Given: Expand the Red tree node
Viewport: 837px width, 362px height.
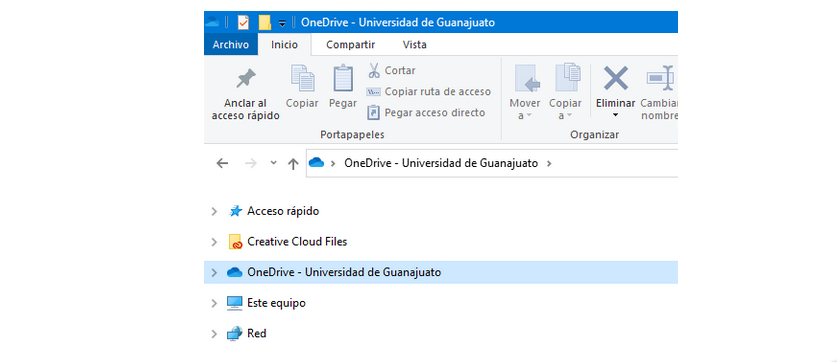Looking at the screenshot, I should point(214,334).
